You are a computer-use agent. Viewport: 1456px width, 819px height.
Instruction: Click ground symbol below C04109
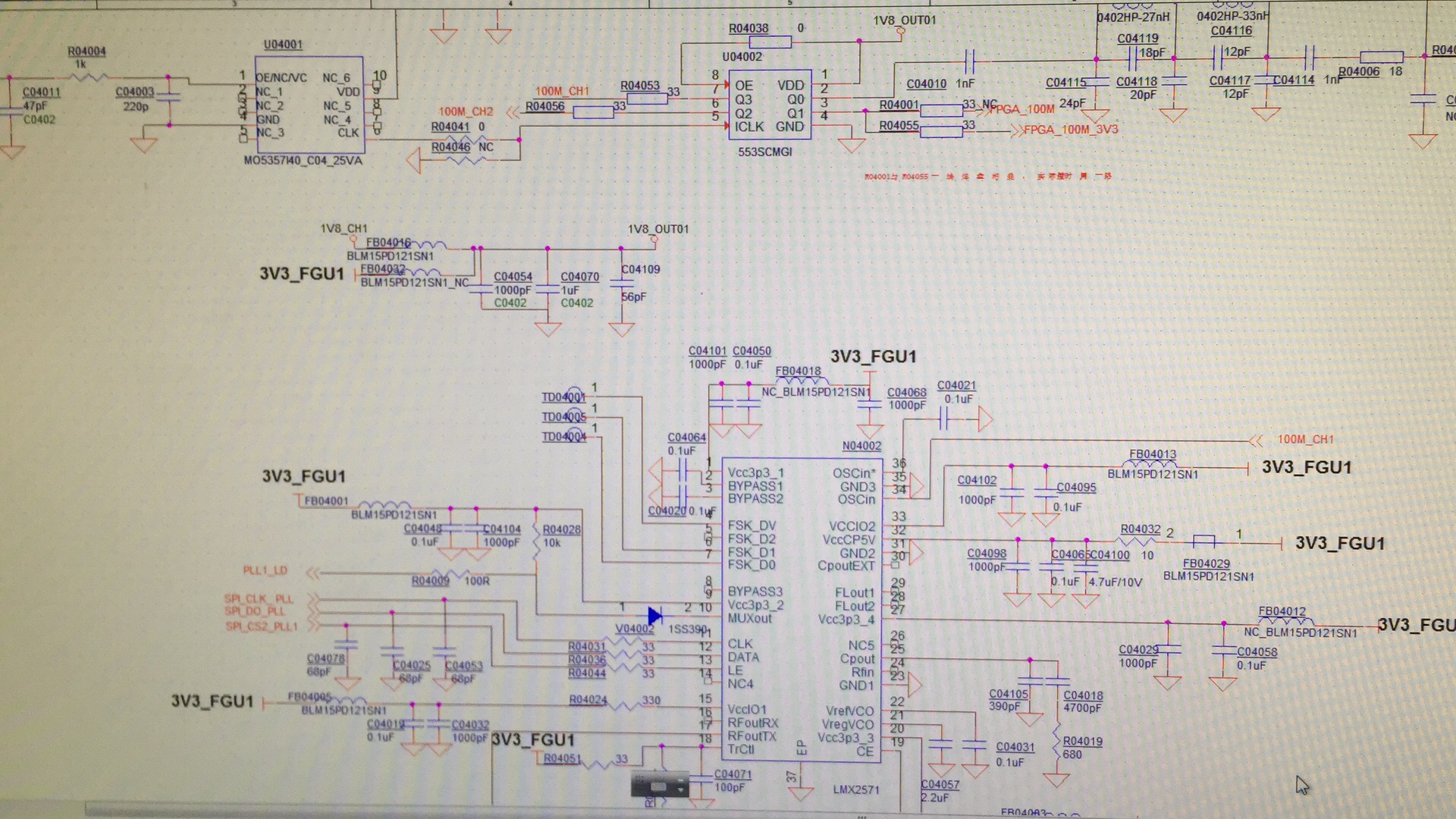click(622, 329)
